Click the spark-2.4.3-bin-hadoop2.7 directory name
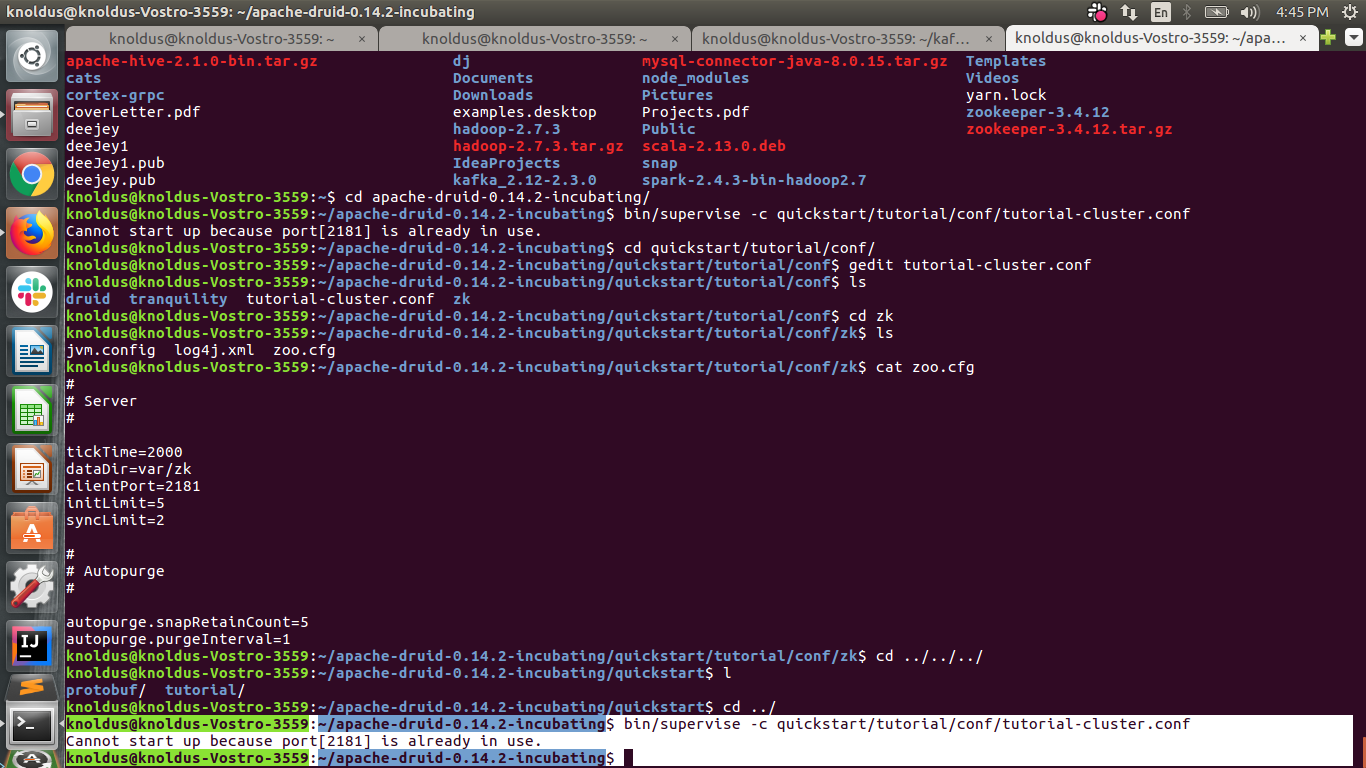This screenshot has height=768, width=1366. point(754,180)
